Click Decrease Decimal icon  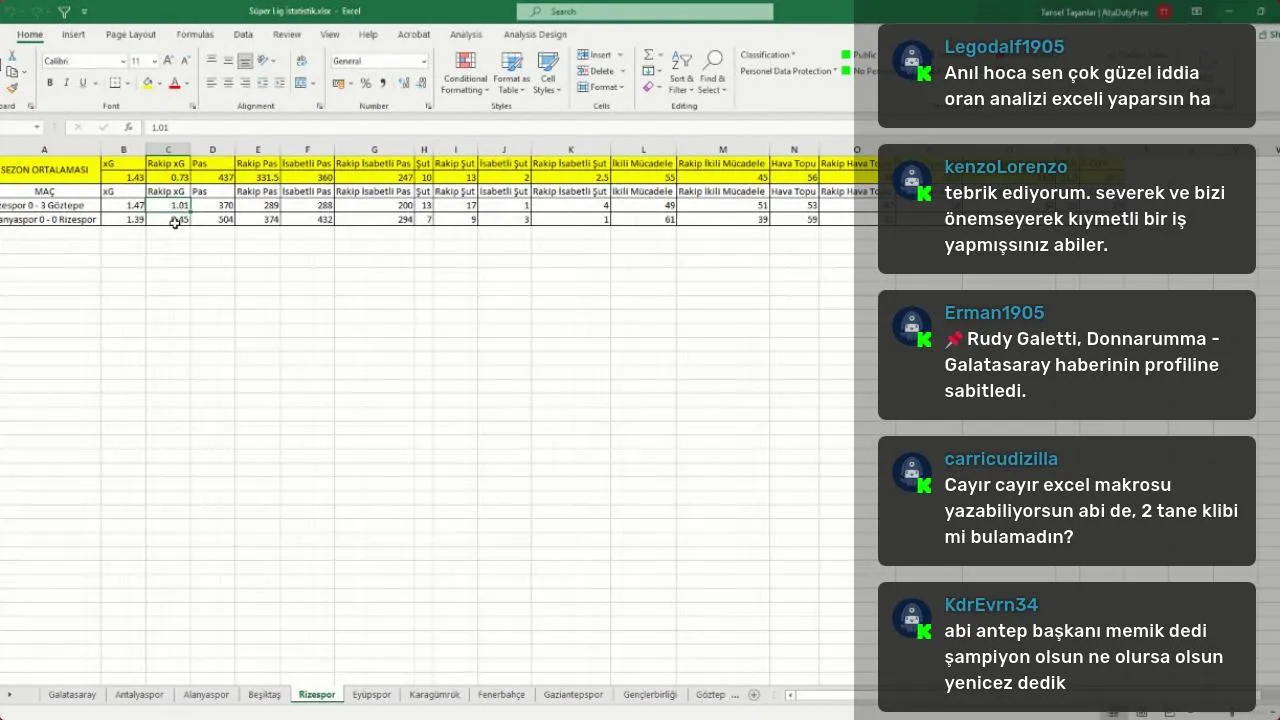tap(420, 83)
